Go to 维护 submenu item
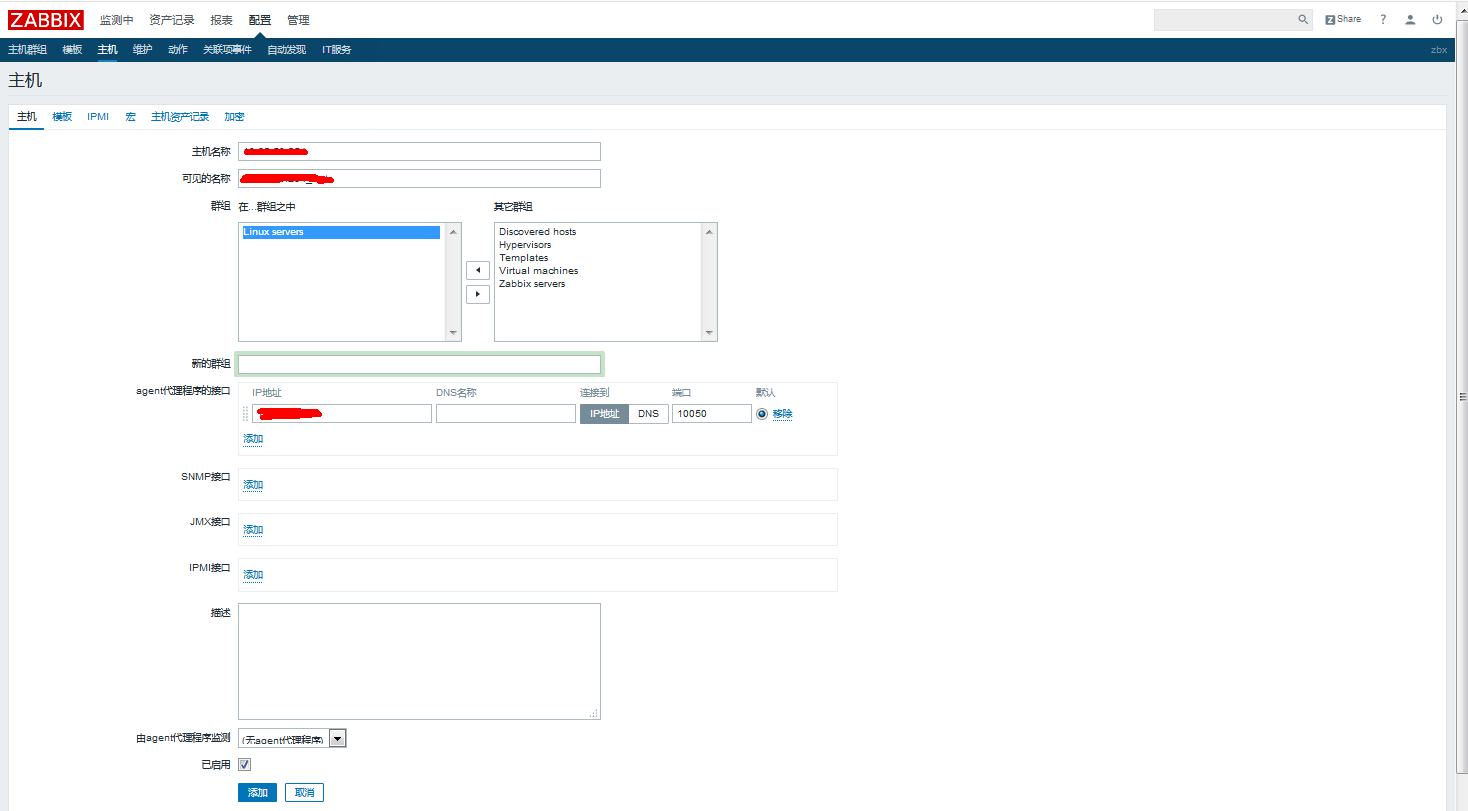Screen dimensions: 1468x811 point(142,50)
